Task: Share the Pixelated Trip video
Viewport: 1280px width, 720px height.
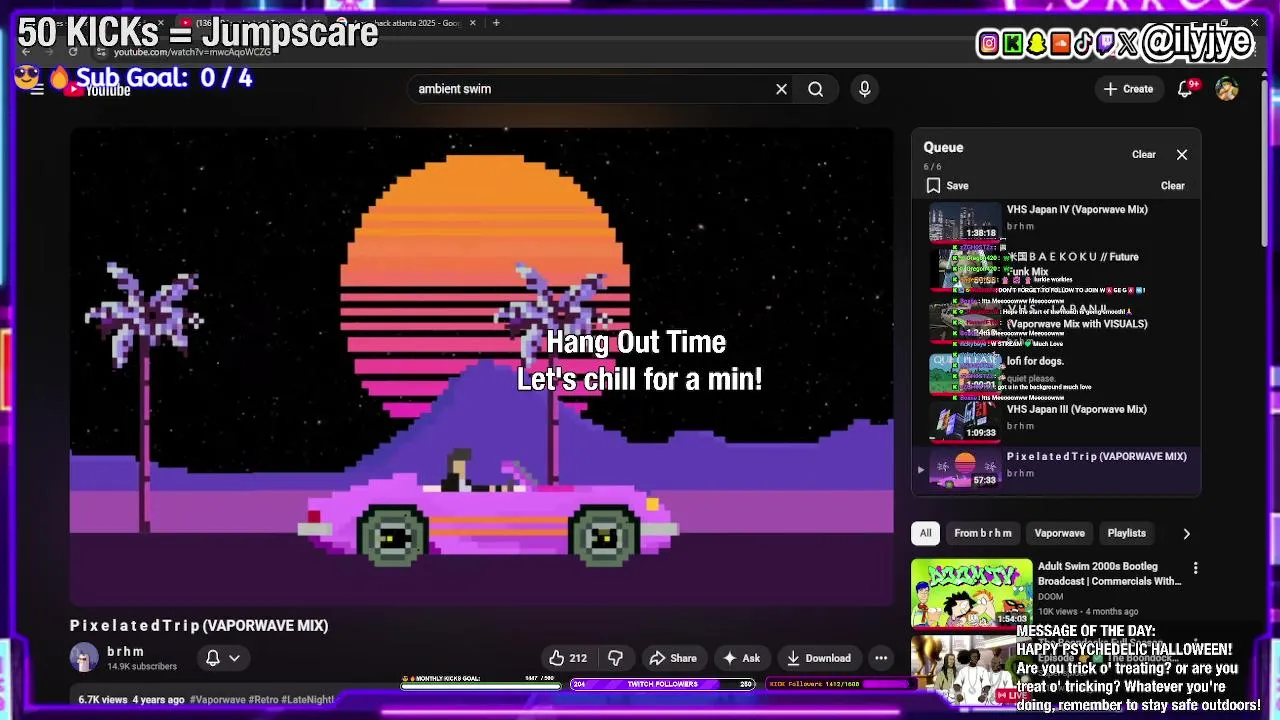Action: click(672, 658)
